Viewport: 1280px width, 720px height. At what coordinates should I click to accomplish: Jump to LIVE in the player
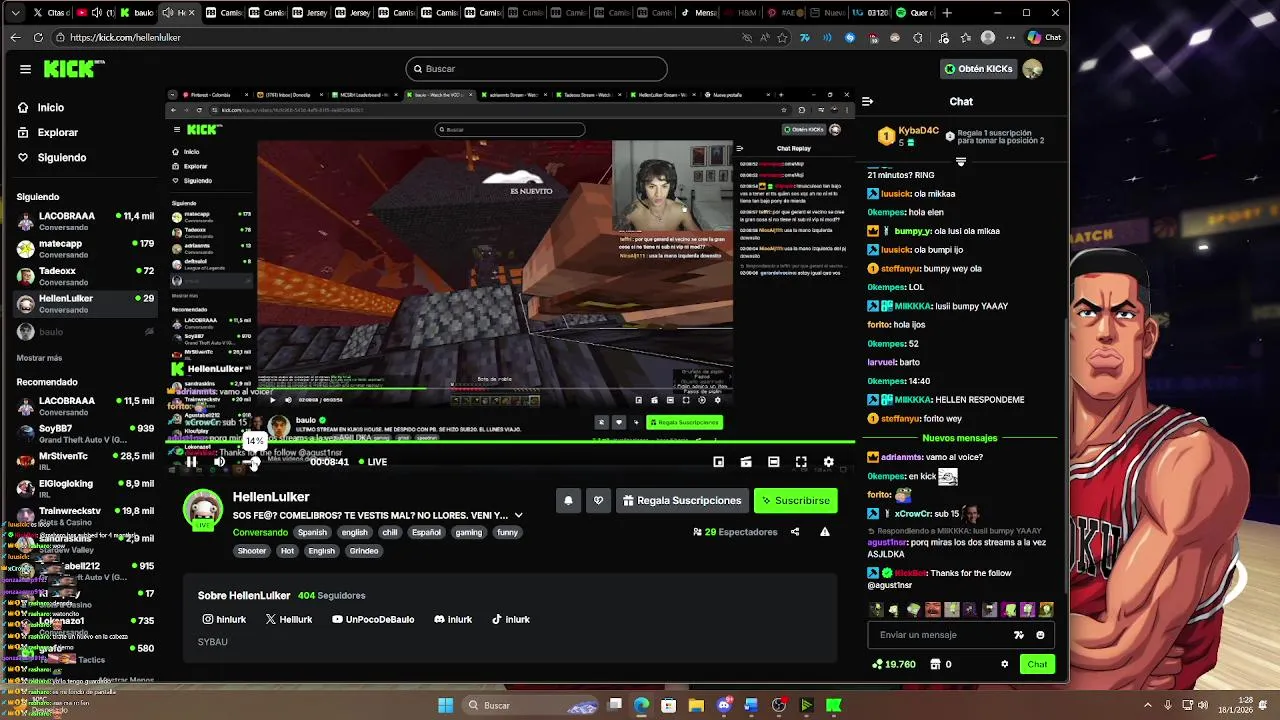point(371,462)
